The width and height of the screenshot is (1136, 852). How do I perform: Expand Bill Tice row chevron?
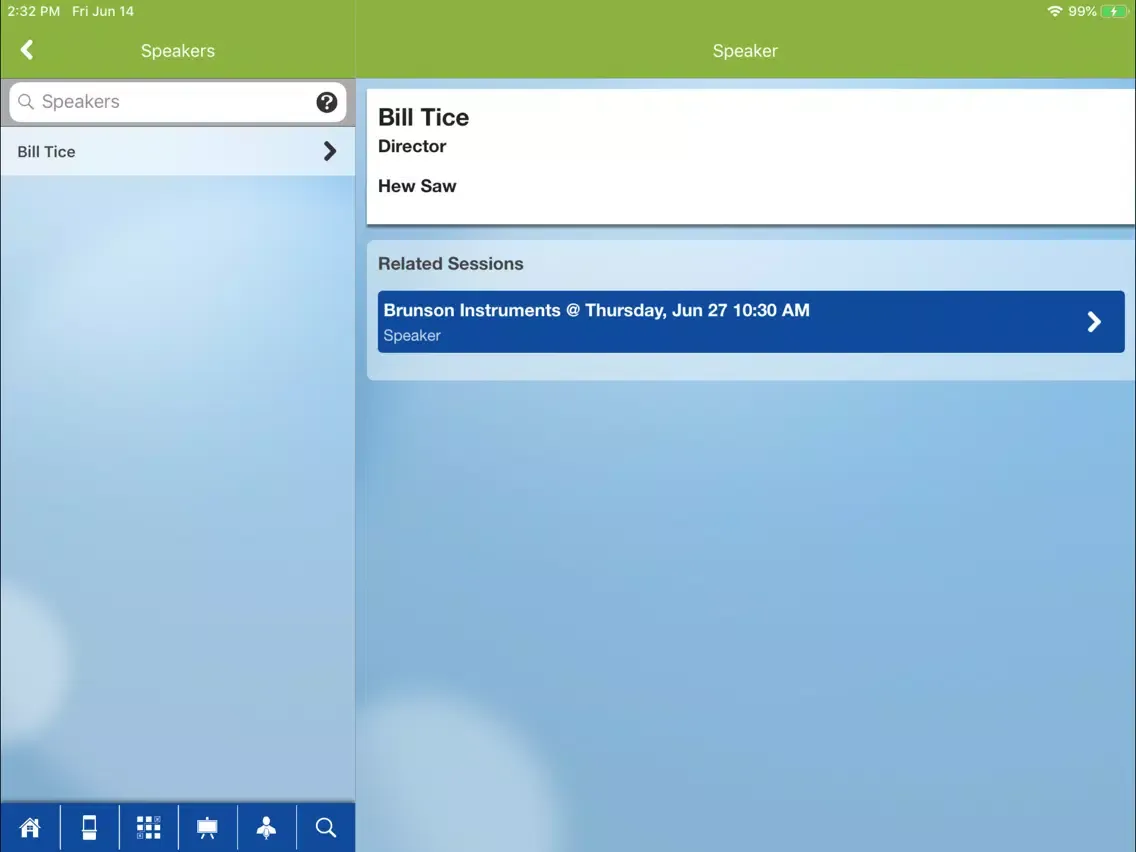pyautogui.click(x=330, y=151)
